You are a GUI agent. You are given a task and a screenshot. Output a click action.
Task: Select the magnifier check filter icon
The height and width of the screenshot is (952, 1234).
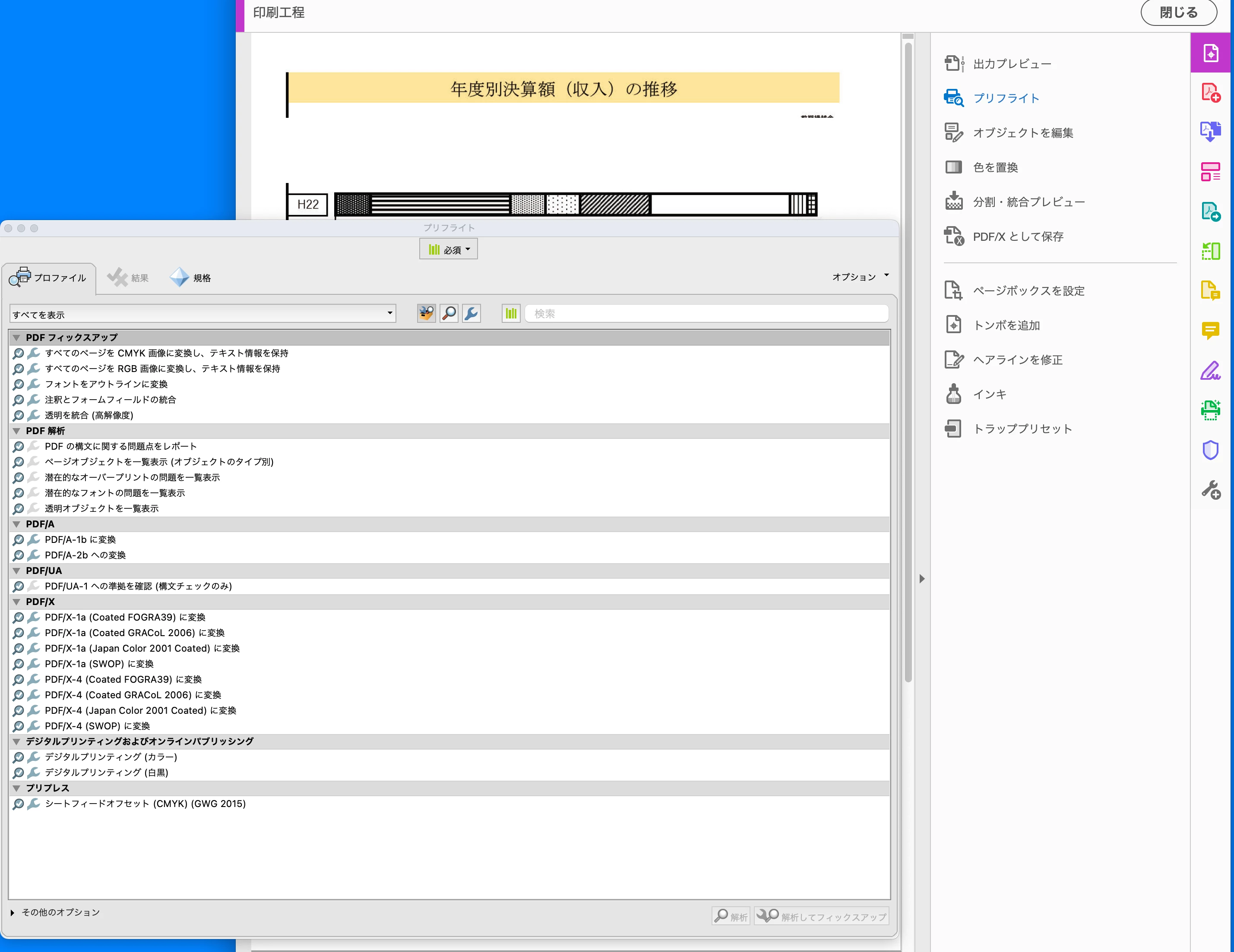(449, 313)
